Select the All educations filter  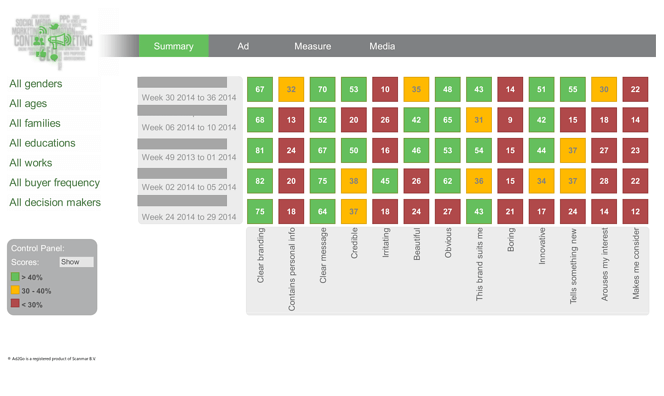click(x=42, y=143)
